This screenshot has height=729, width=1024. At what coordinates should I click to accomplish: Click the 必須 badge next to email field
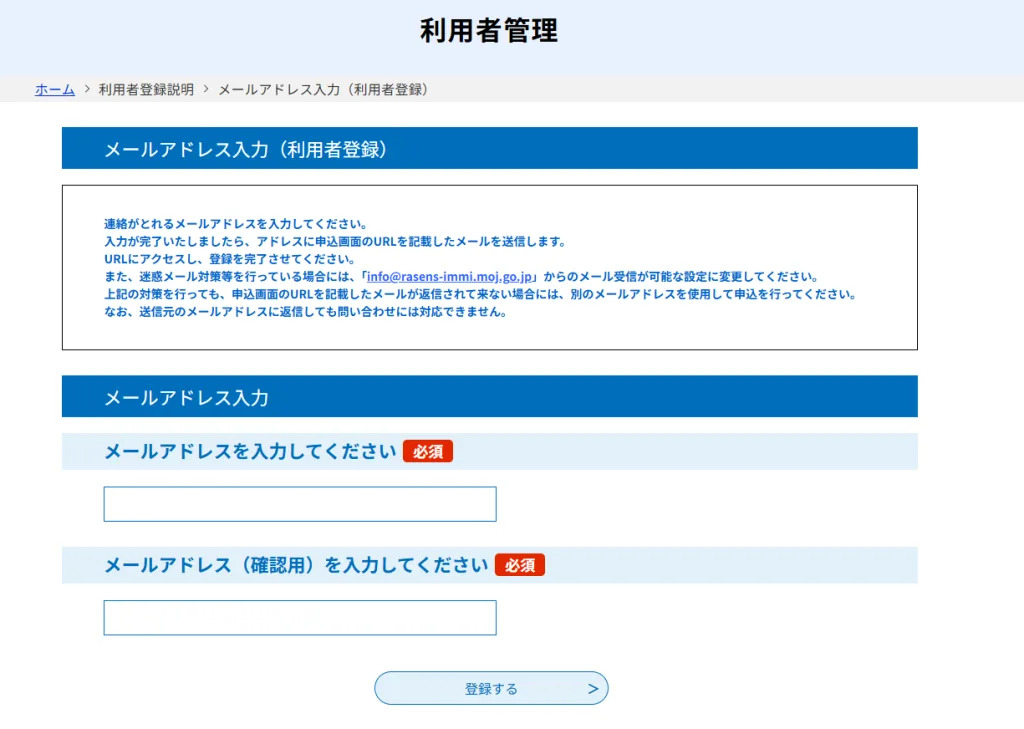pos(428,451)
